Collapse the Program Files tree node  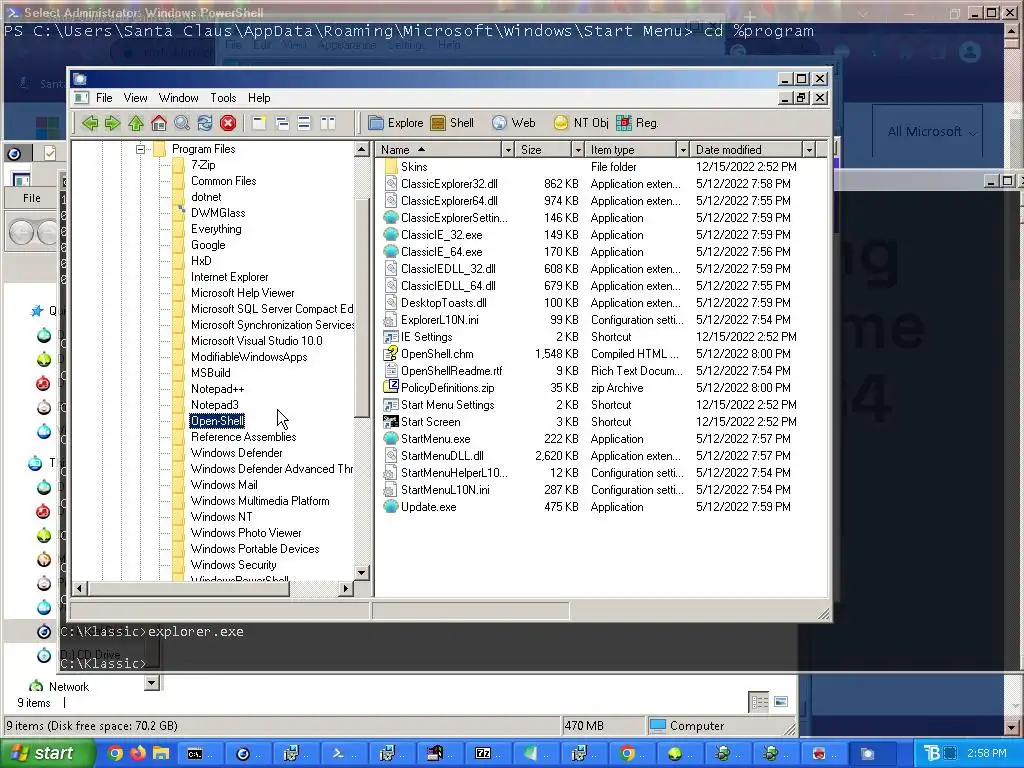pos(140,150)
